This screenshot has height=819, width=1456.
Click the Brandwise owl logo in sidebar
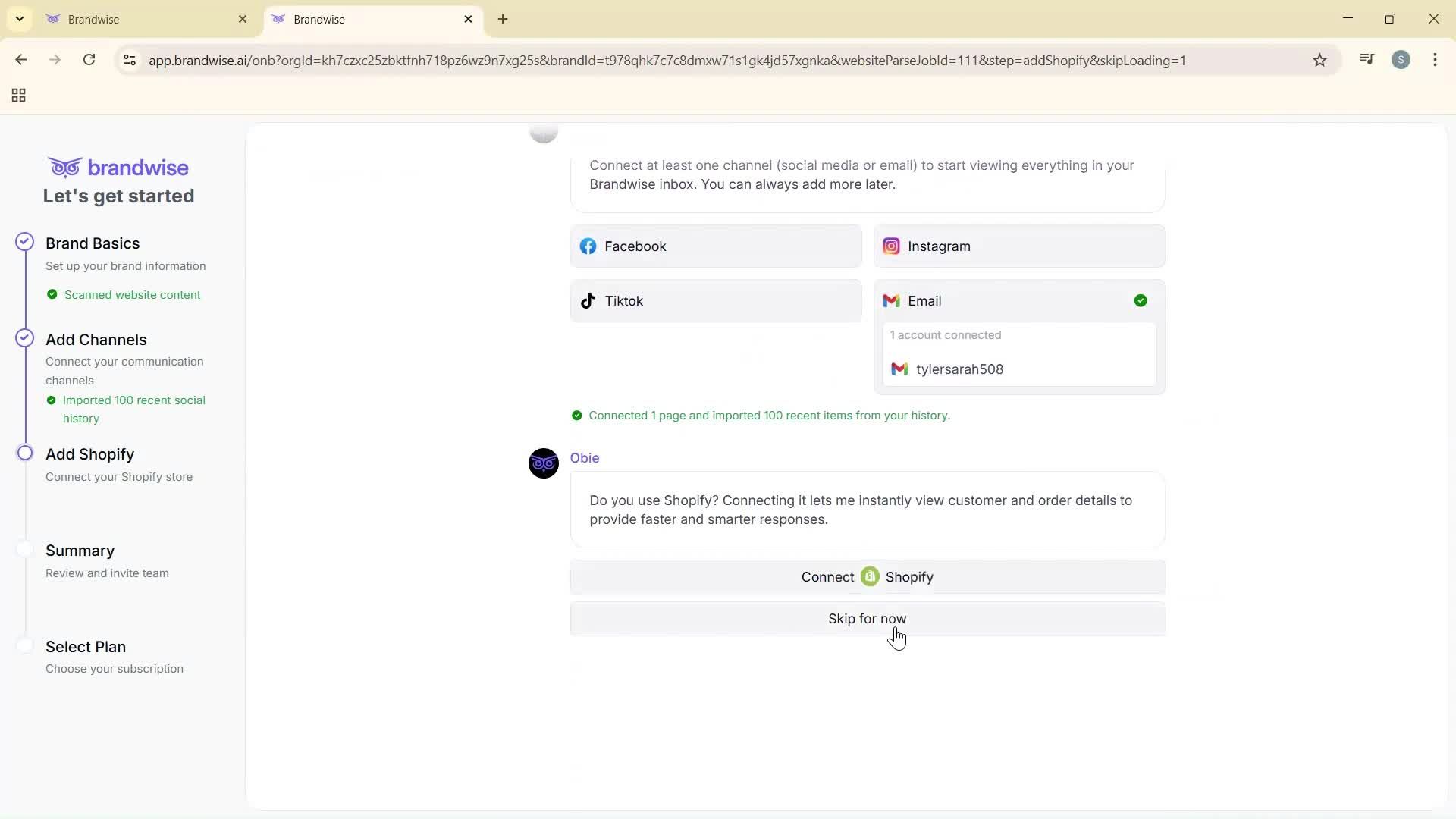[67, 167]
